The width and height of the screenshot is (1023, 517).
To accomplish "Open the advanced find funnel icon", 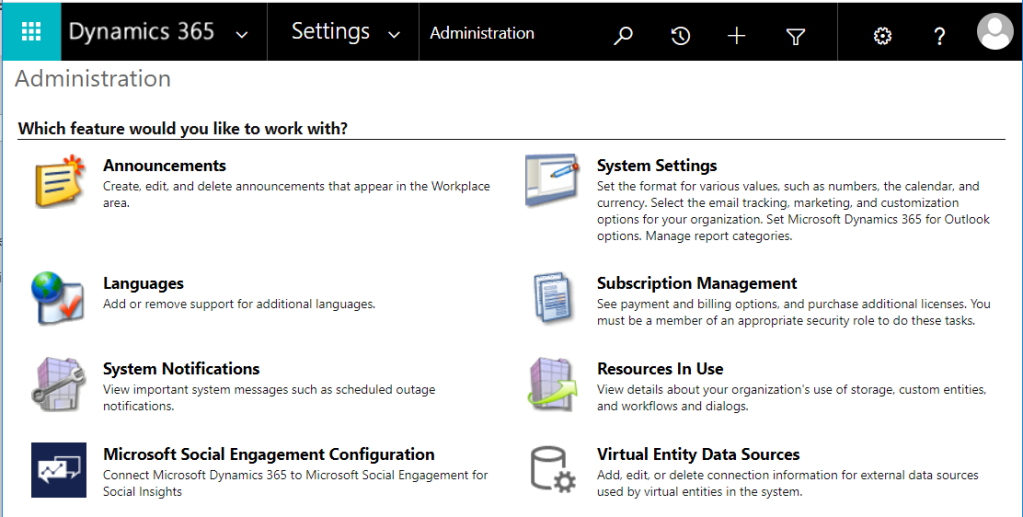I will [795, 36].
